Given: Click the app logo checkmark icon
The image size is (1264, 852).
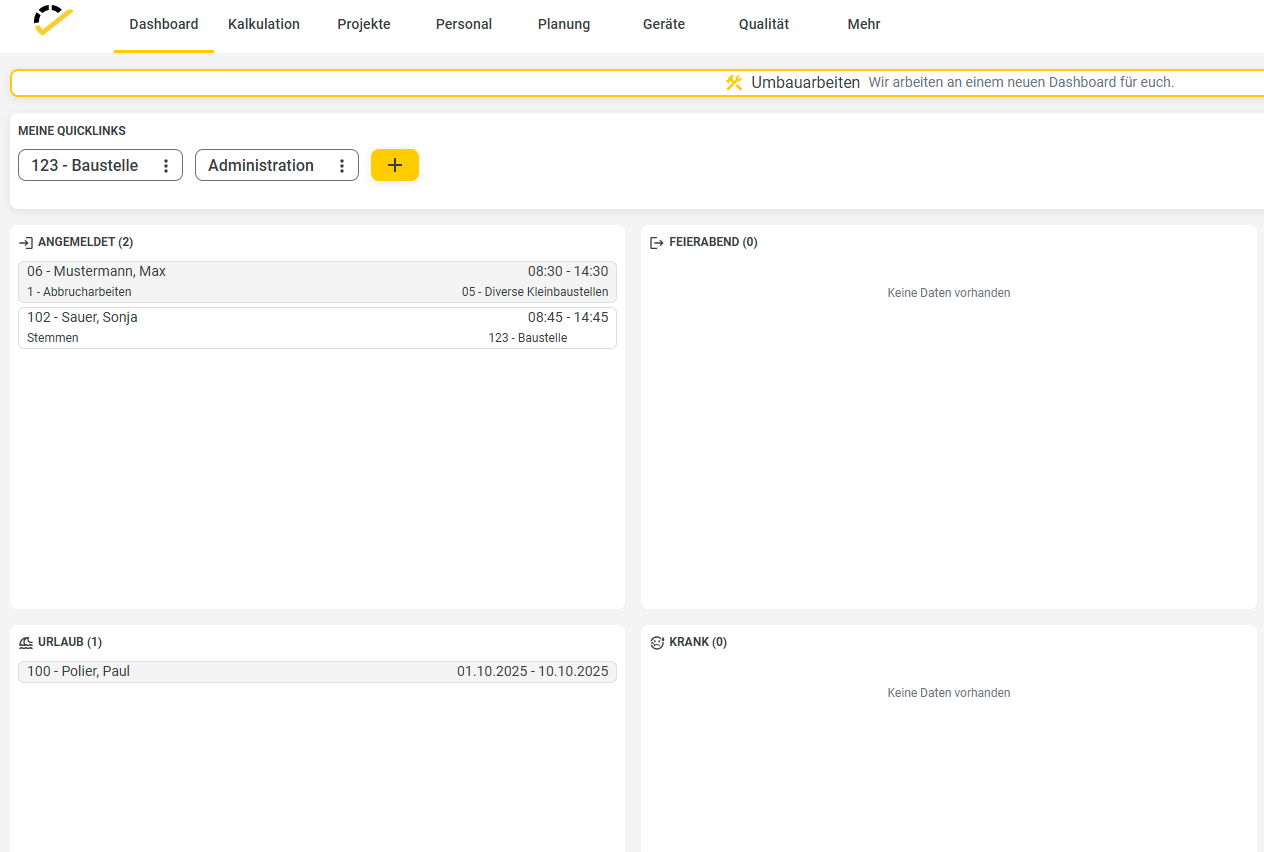Looking at the screenshot, I should (x=53, y=20).
